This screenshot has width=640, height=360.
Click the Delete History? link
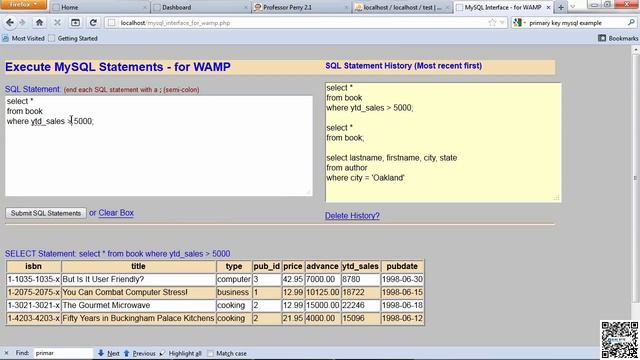click(x=352, y=216)
